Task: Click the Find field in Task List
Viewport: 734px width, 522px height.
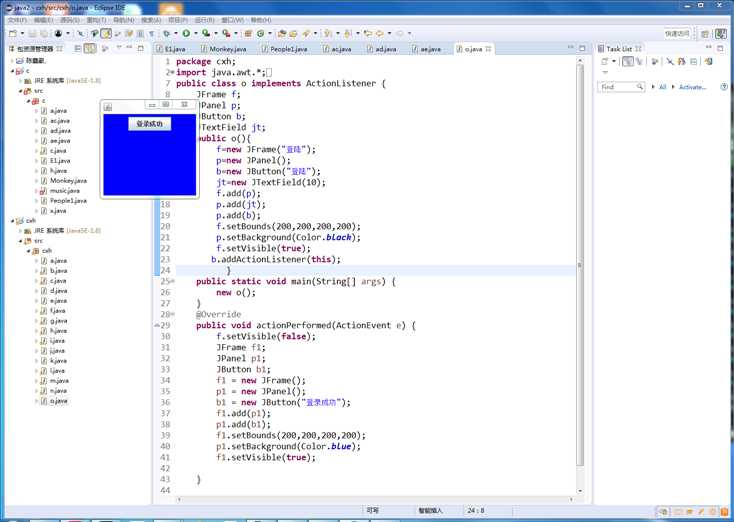Action: pos(621,87)
